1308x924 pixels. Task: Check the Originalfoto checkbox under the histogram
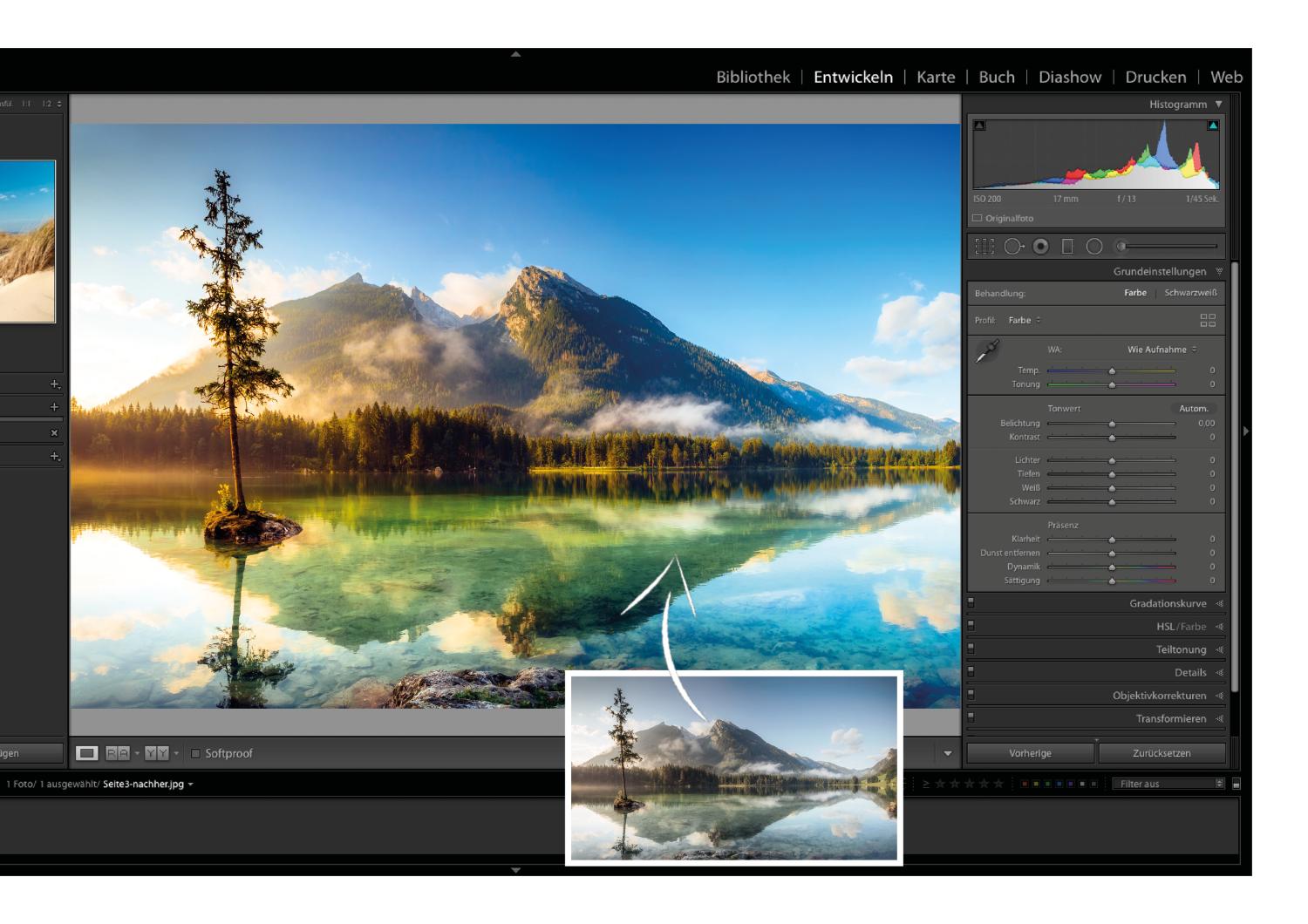coord(978,218)
